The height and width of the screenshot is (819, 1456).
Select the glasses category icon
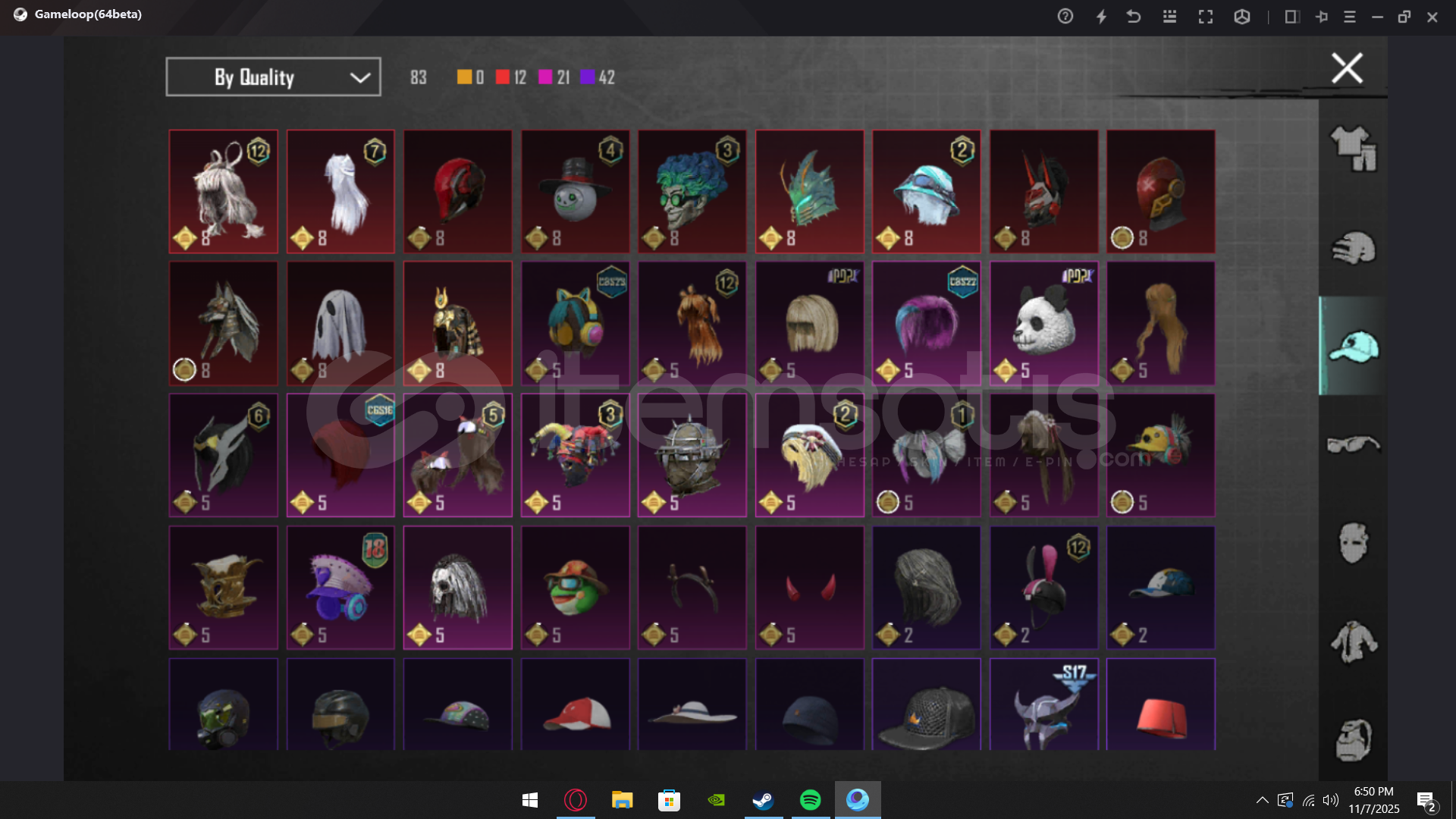coord(1354,444)
